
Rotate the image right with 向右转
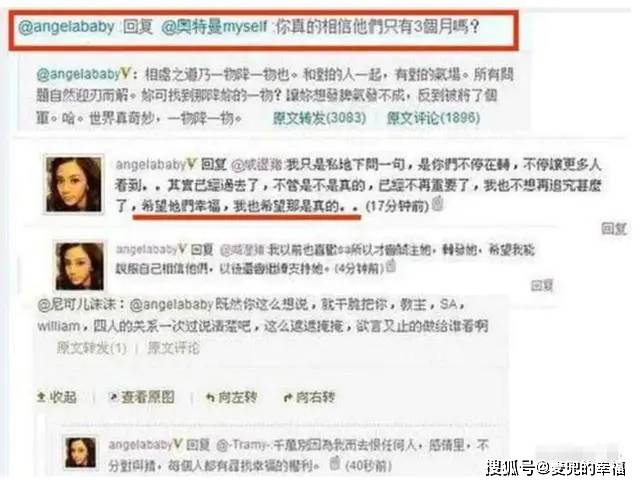click(309, 397)
